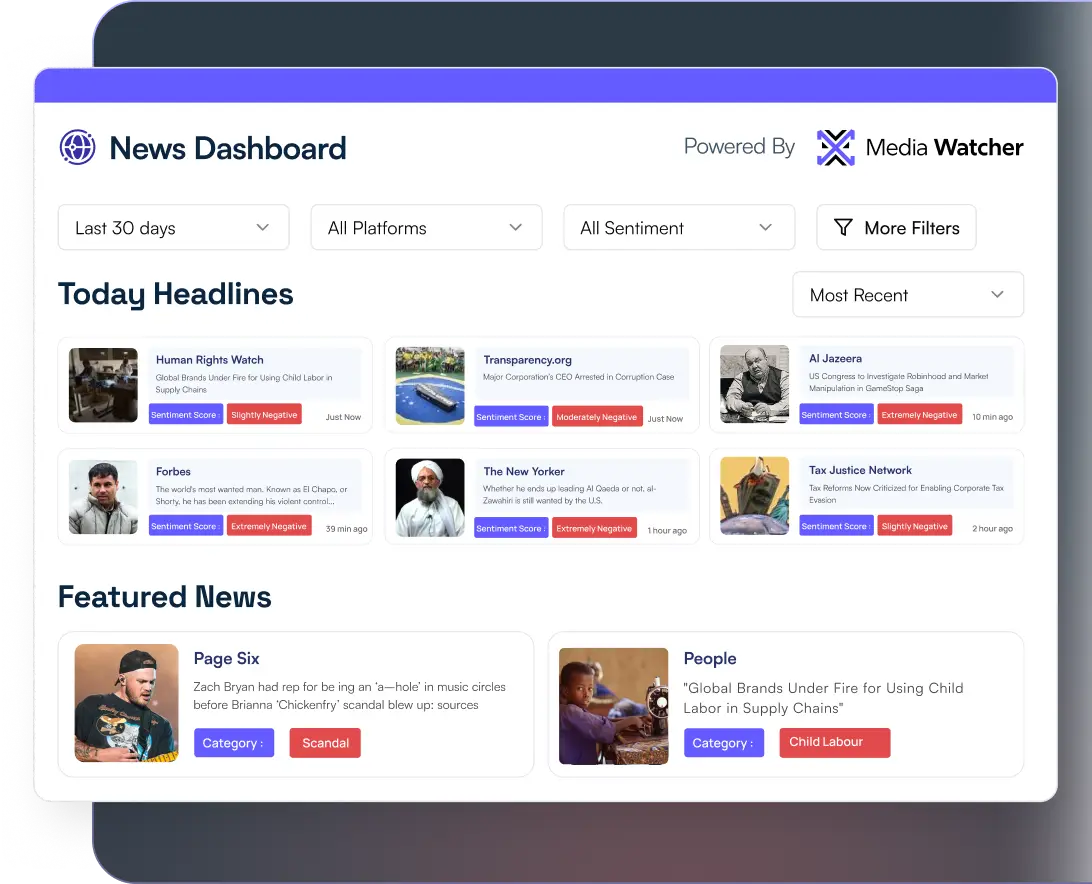Open the All Platforms dropdown
The height and width of the screenshot is (884, 1092).
[426, 227]
